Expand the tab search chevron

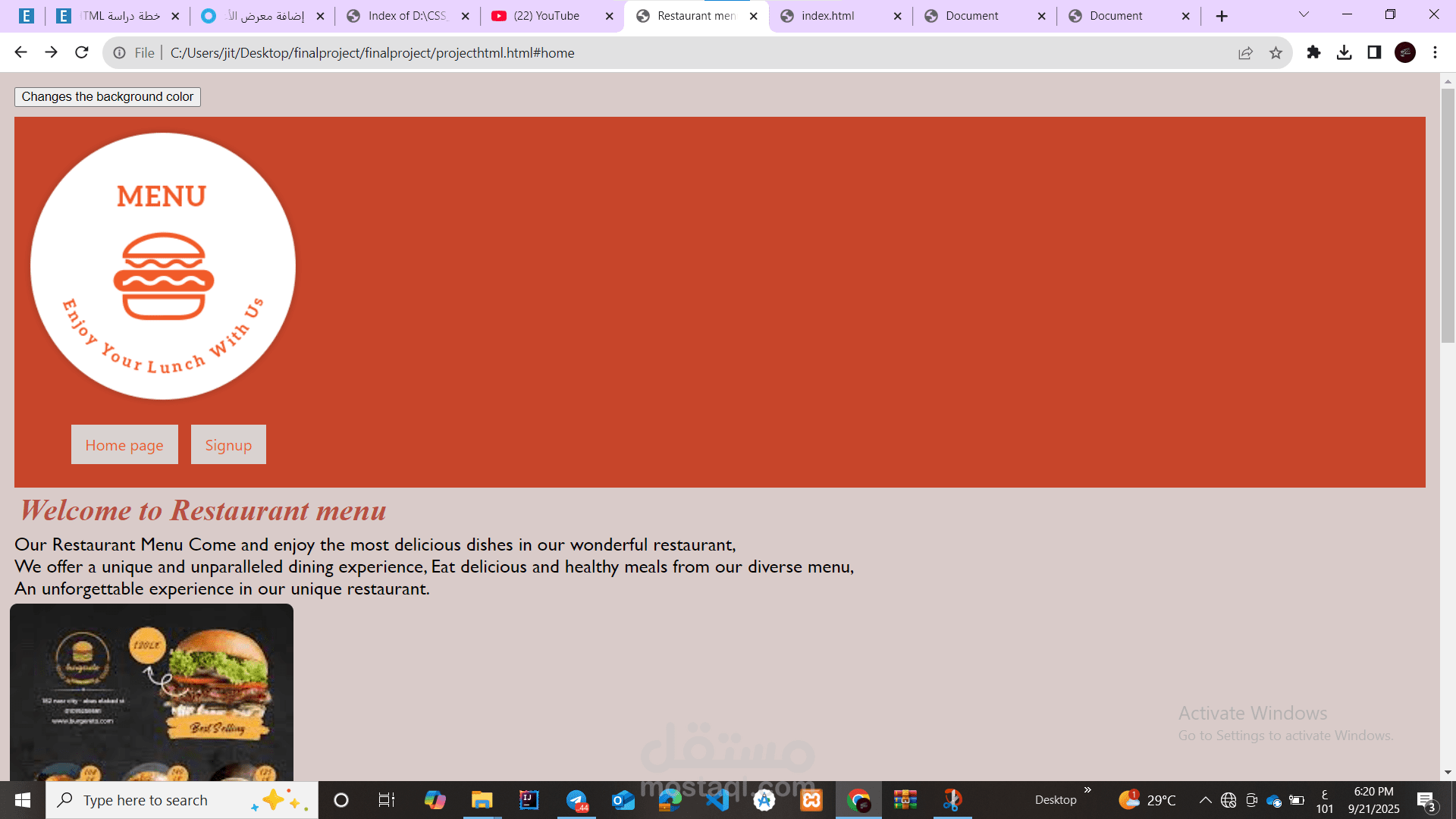(1304, 14)
